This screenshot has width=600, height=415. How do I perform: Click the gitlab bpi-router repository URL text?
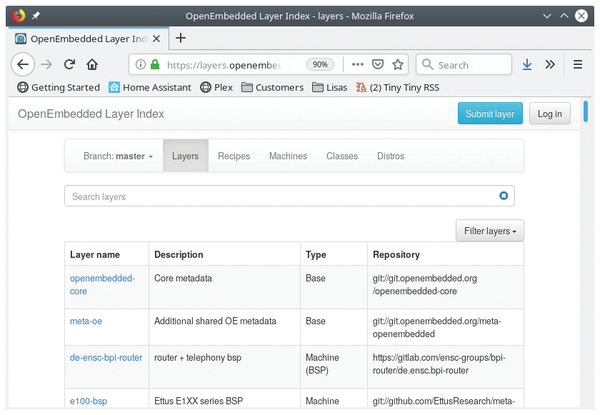439,364
